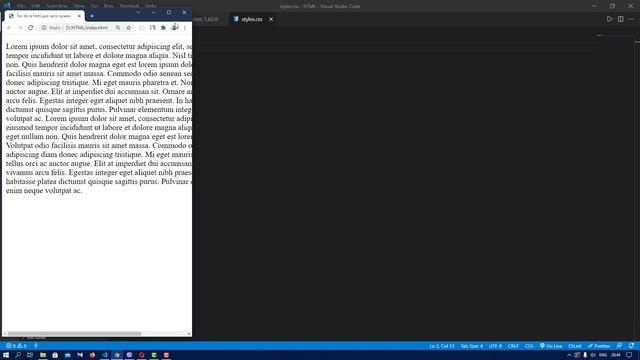Open the browser three-dot menu

point(185,28)
